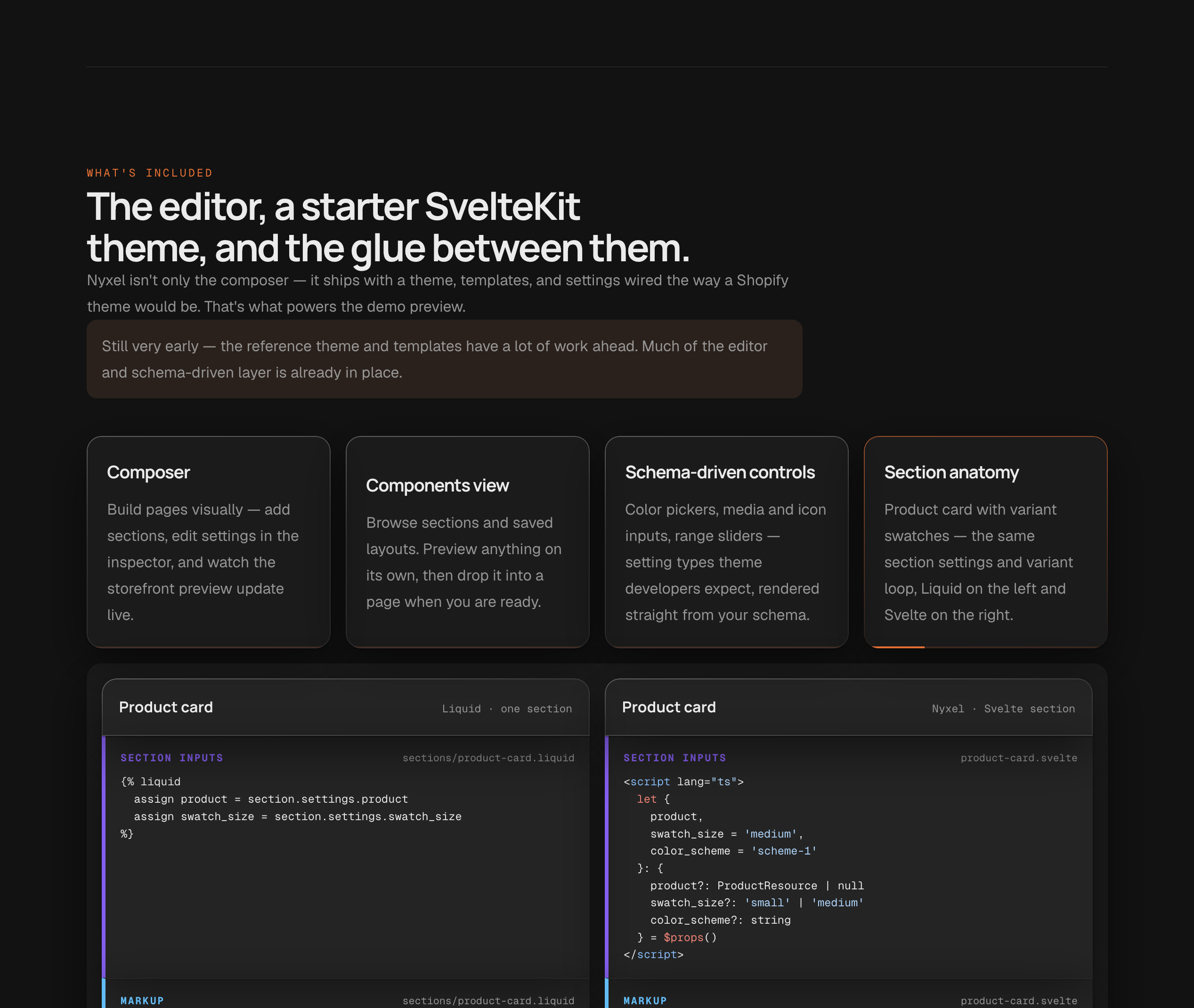Select the Composer feature card
Screen dimensions: 1194x1008
tap(208, 542)
